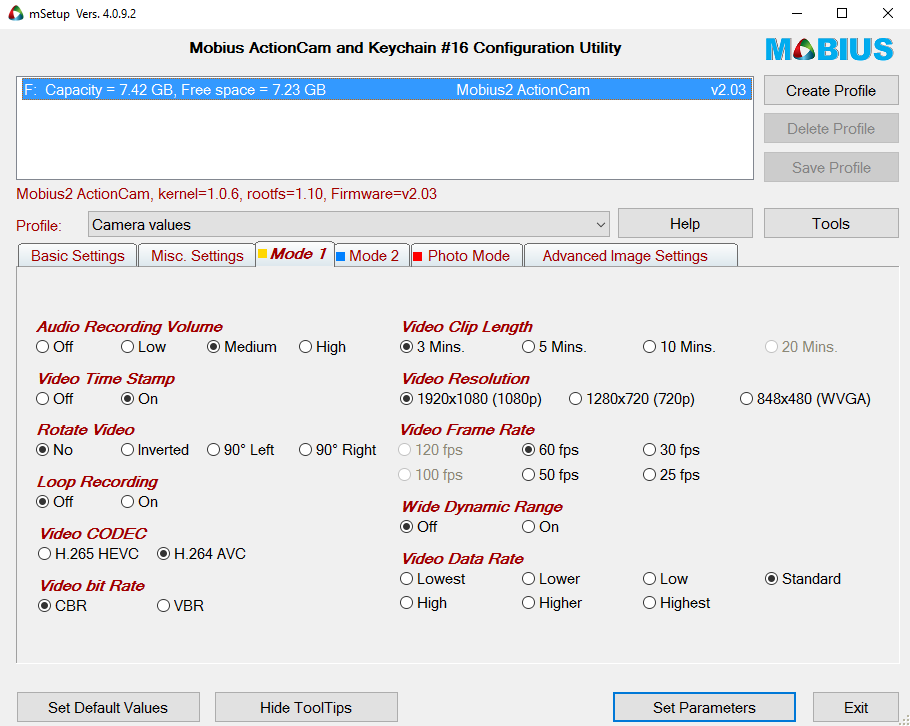Viewport: 910px width, 726px height.
Task: Select VBR video bit rate
Action: pos(180,606)
